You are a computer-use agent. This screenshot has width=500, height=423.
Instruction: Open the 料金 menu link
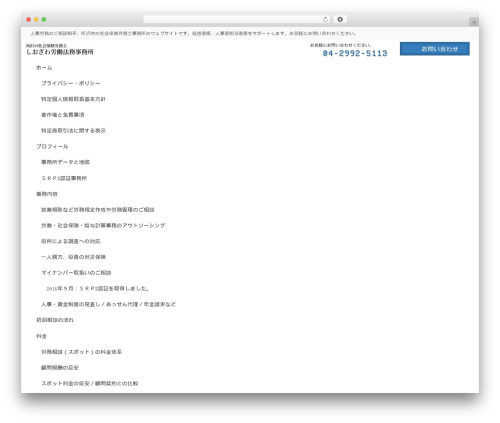tap(41, 336)
